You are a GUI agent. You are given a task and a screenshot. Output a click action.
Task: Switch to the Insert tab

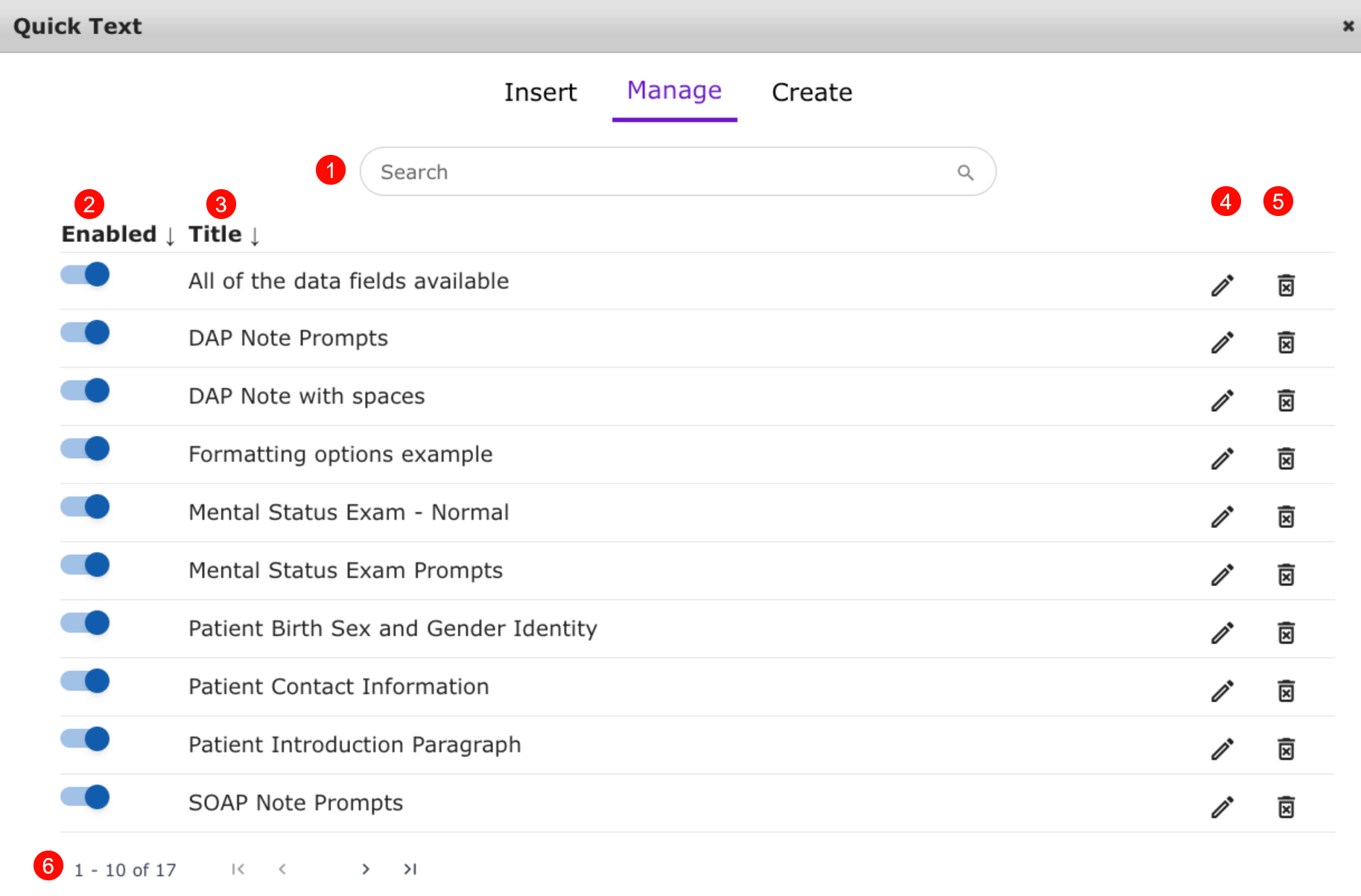point(540,92)
